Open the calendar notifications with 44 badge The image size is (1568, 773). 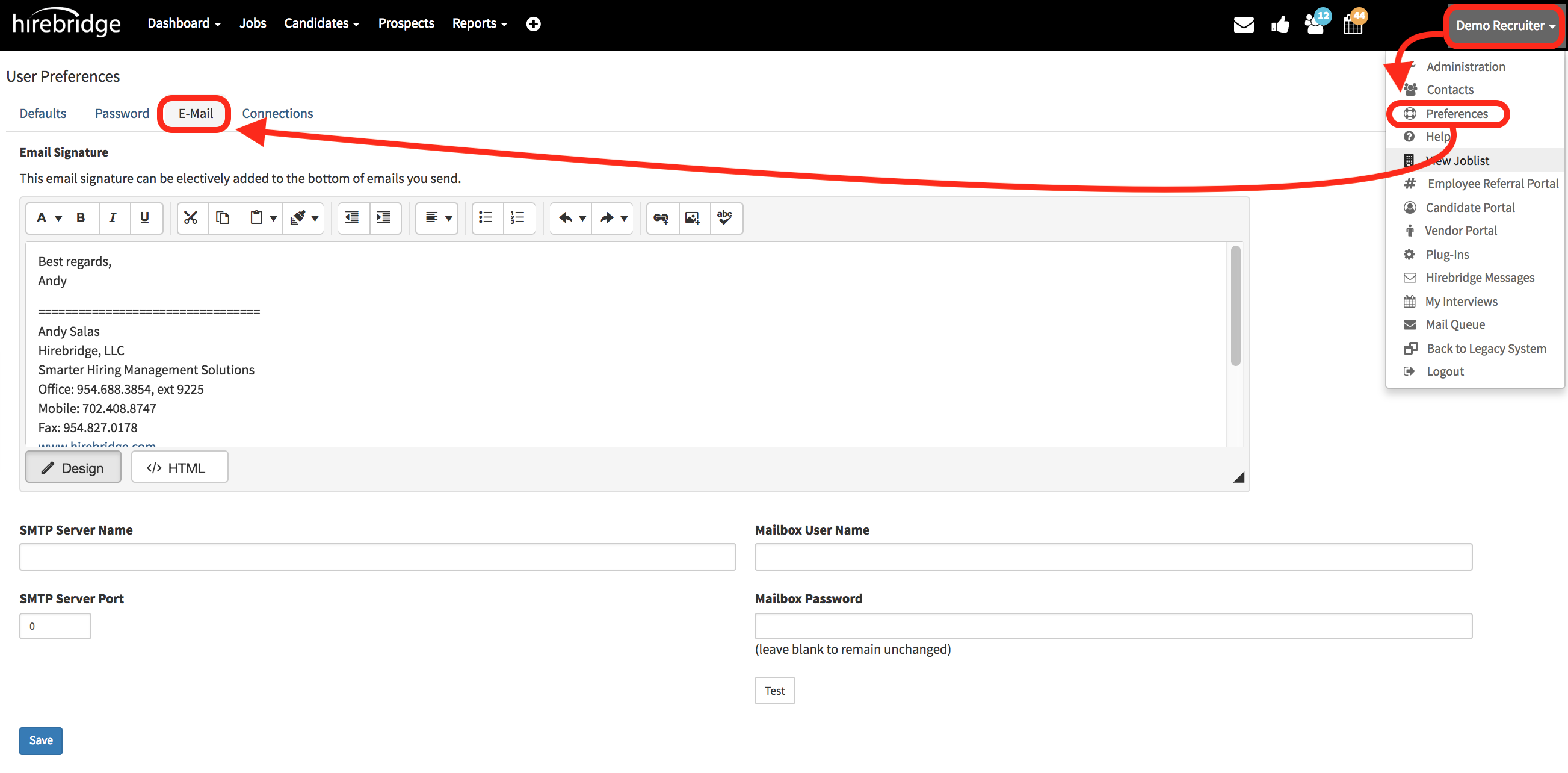[x=1354, y=24]
